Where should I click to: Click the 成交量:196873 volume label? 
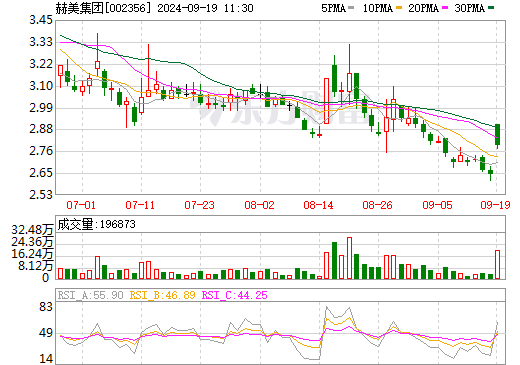(x=97, y=224)
